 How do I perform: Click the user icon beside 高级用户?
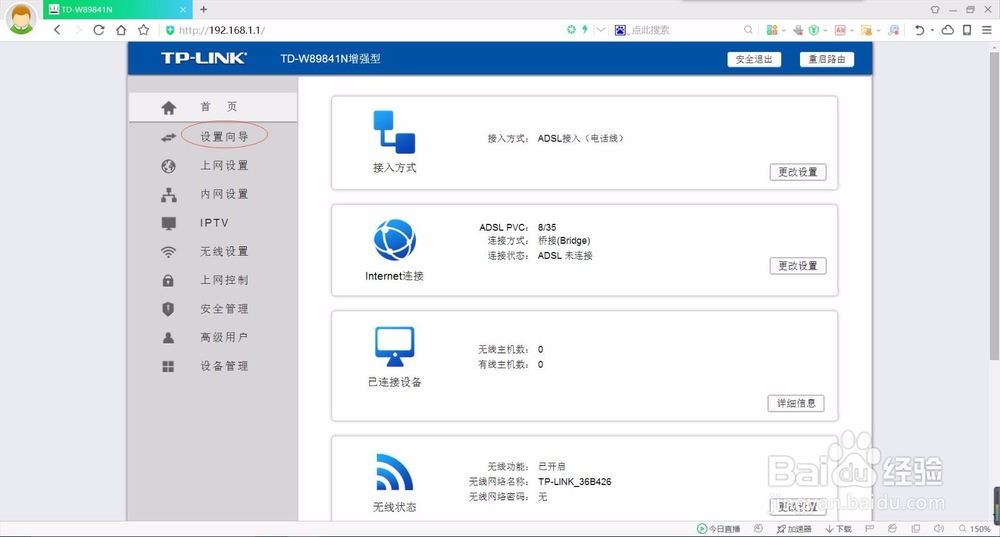point(168,338)
